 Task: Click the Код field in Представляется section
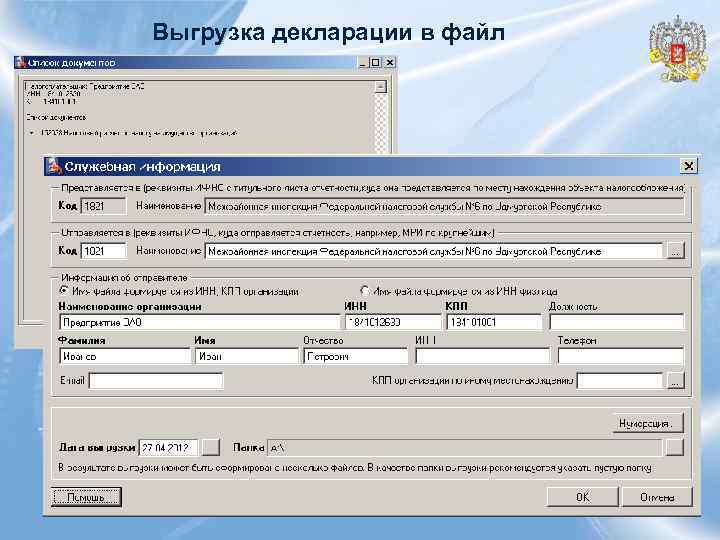tap(103, 206)
